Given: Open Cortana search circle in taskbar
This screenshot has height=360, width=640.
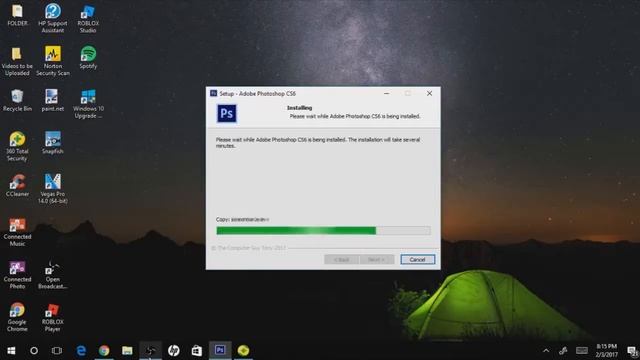Looking at the screenshot, I should tap(34, 351).
